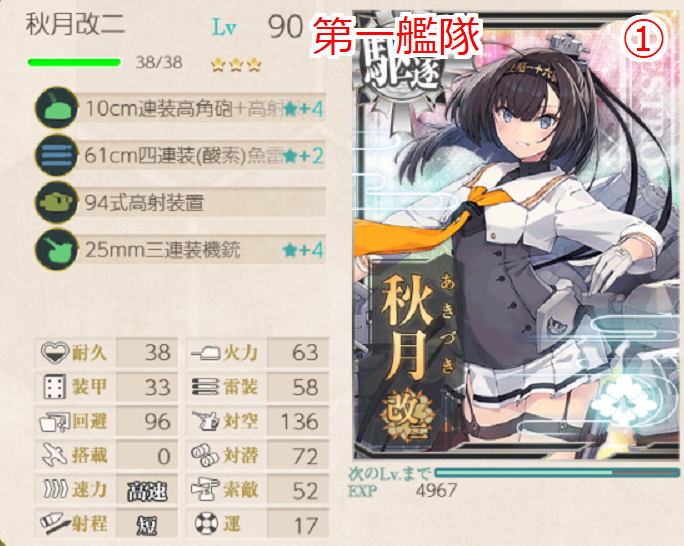Click the heart icon beside 耐久

(55, 352)
